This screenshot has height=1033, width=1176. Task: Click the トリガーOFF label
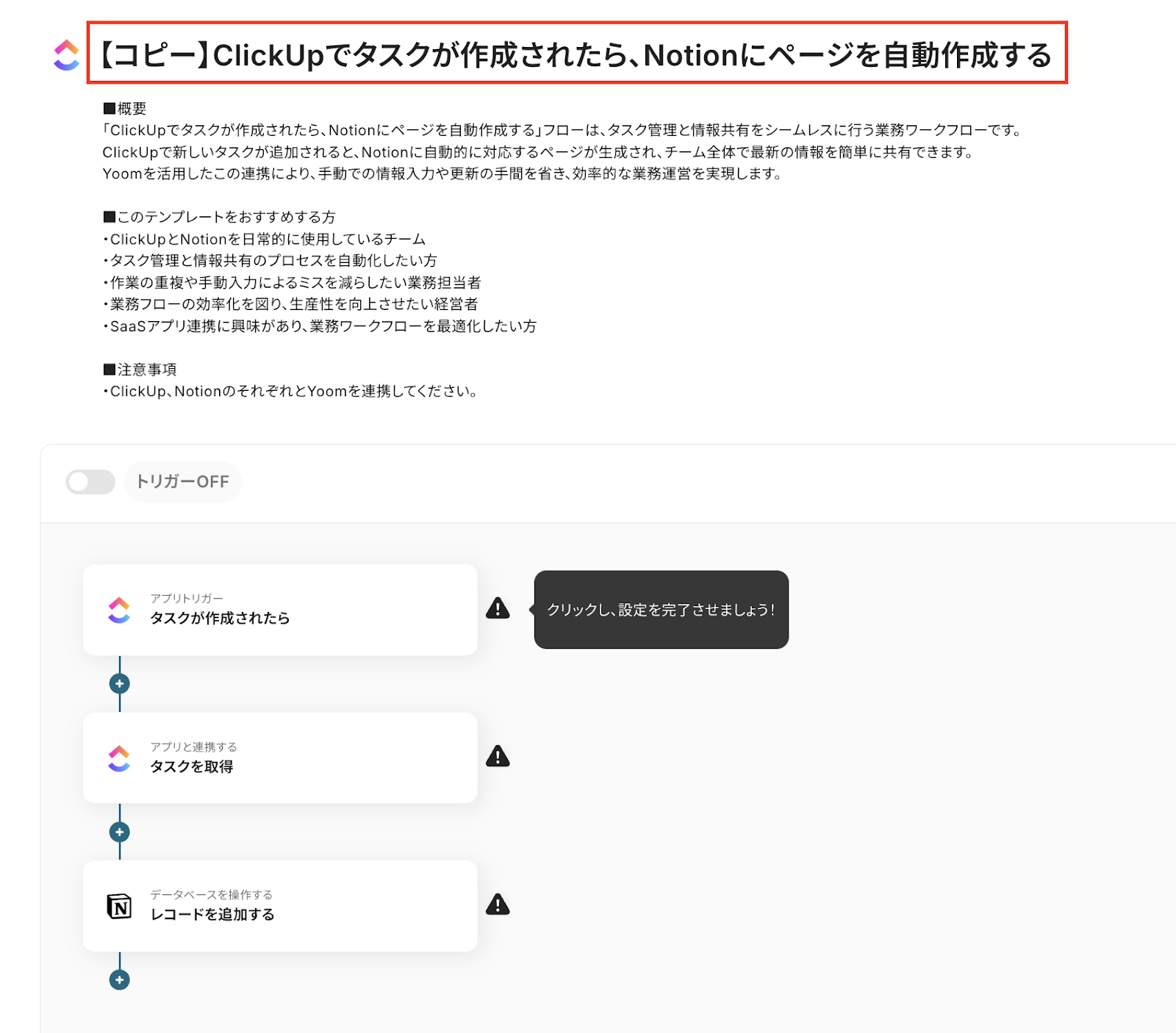pyautogui.click(x=182, y=482)
